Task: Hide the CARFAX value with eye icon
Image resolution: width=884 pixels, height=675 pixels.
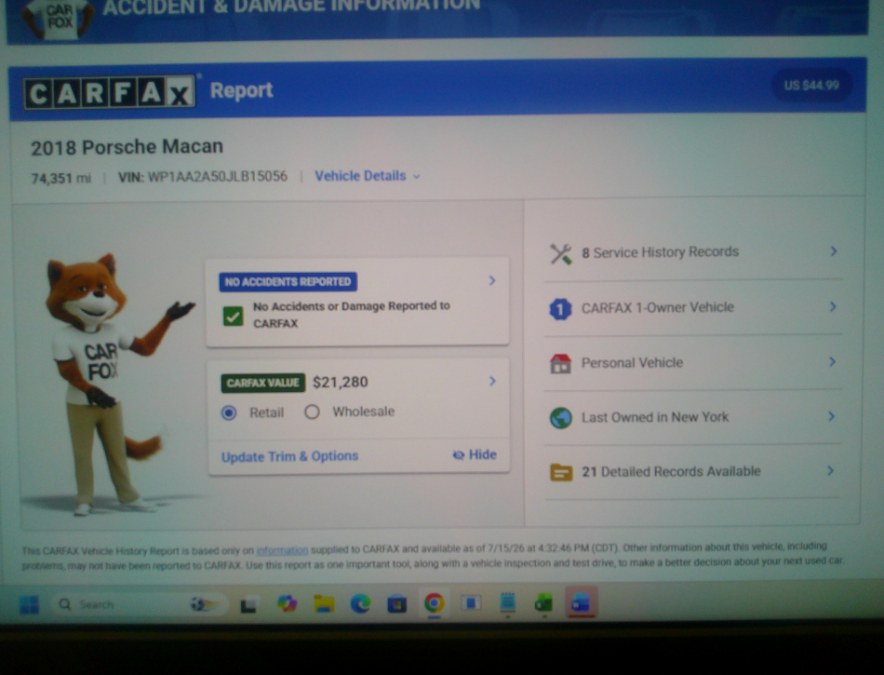Action: click(475, 455)
